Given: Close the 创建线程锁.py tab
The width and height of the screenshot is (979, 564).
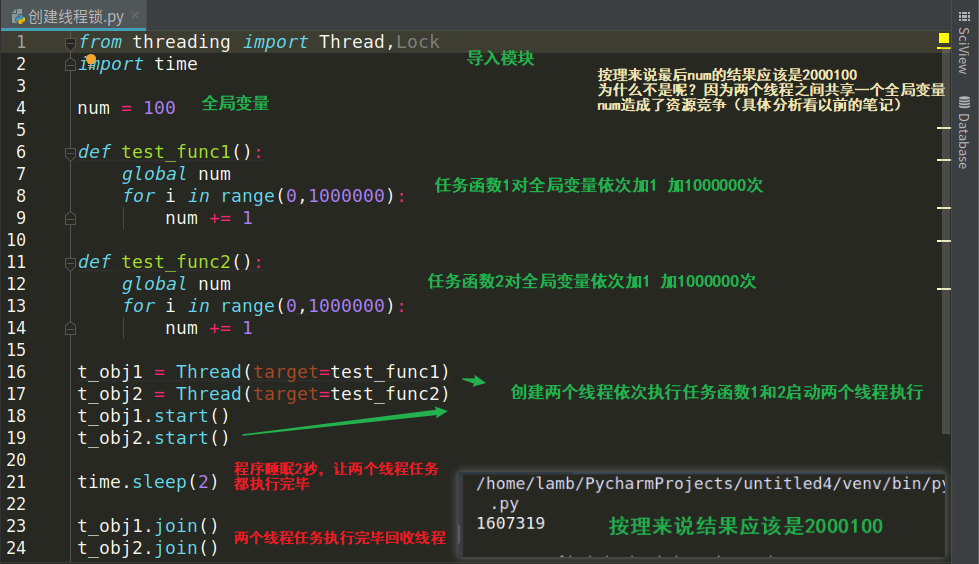Looking at the screenshot, I should click(x=135, y=16).
